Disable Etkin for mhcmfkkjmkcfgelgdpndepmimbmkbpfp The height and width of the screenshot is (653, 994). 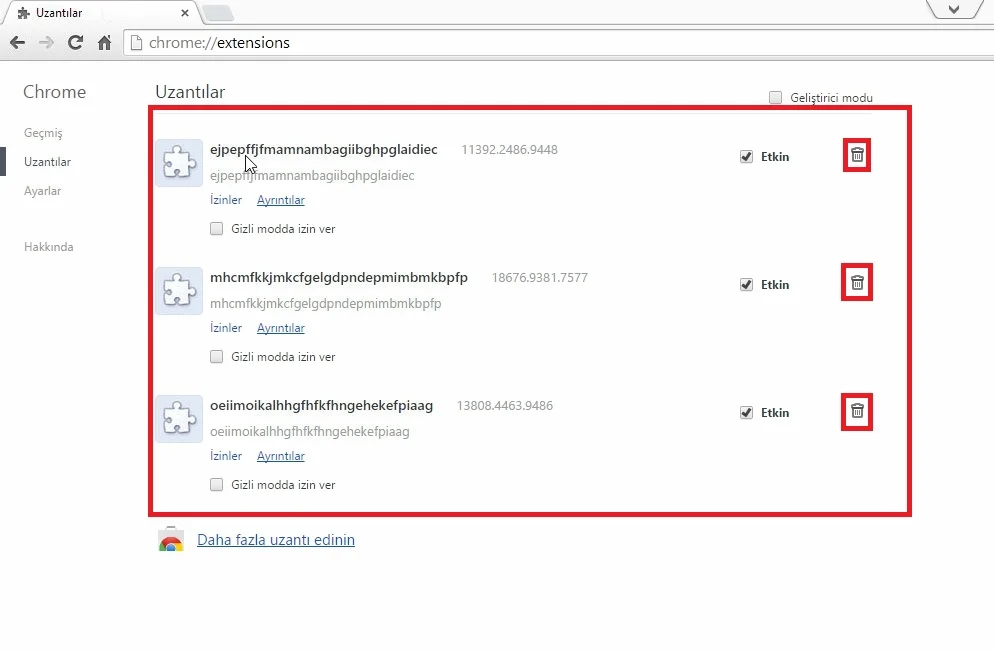tap(746, 285)
